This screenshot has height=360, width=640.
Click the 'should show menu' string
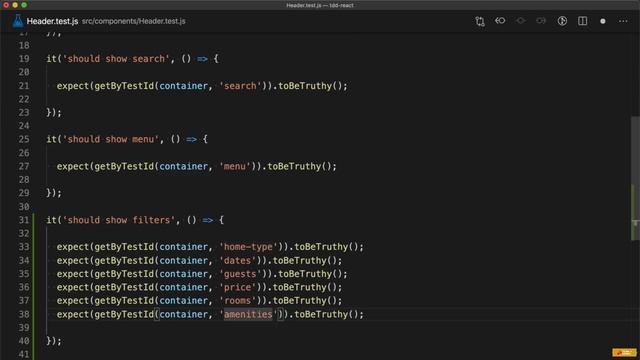[x=111, y=139]
